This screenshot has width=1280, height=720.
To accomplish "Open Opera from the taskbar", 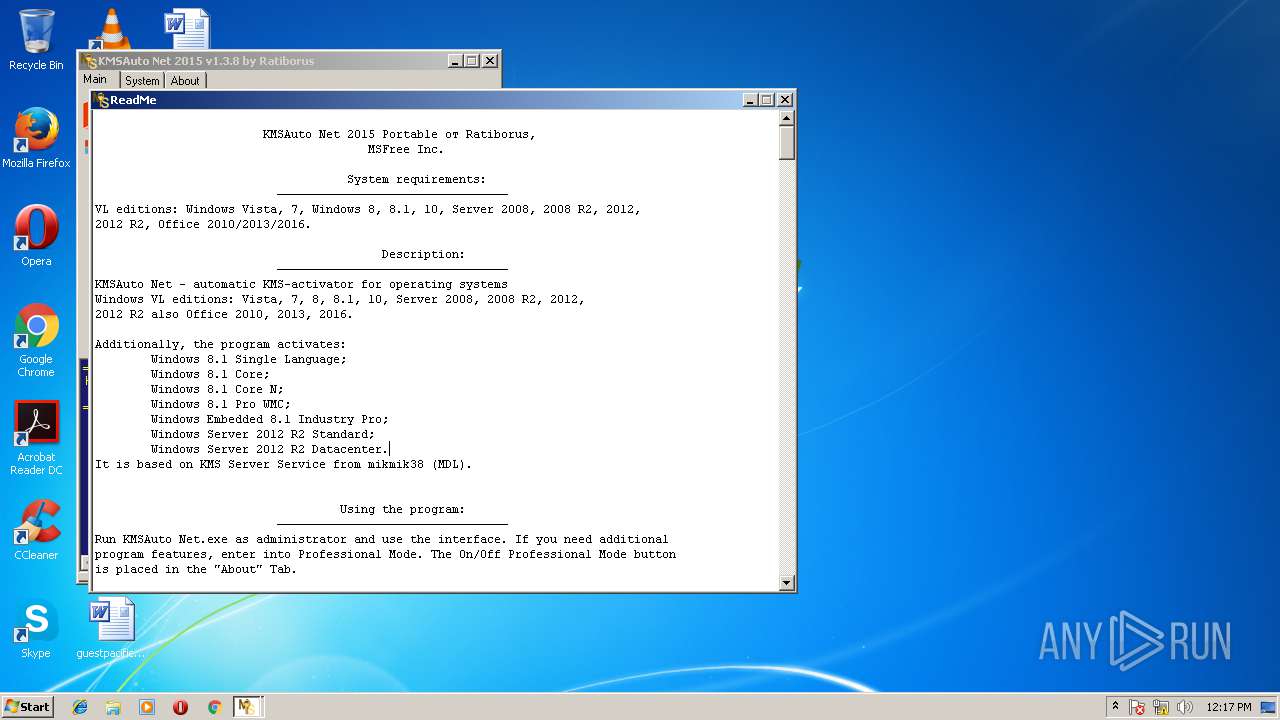I will [x=180, y=707].
